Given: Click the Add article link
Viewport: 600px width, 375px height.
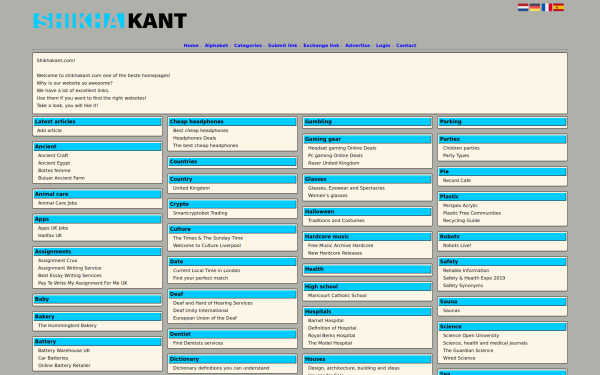Looking at the screenshot, I should [x=49, y=130].
